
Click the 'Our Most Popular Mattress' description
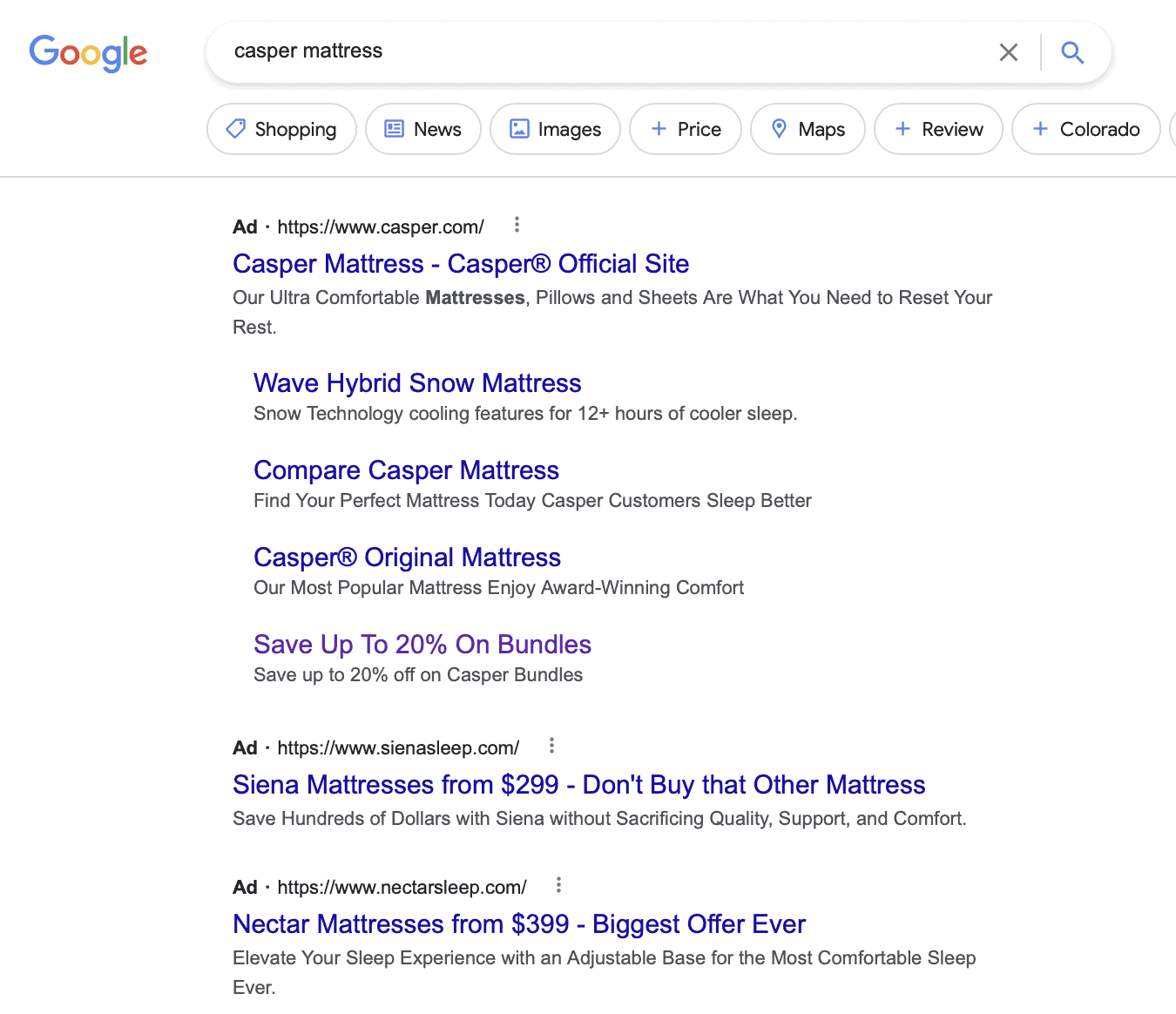click(x=498, y=588)
